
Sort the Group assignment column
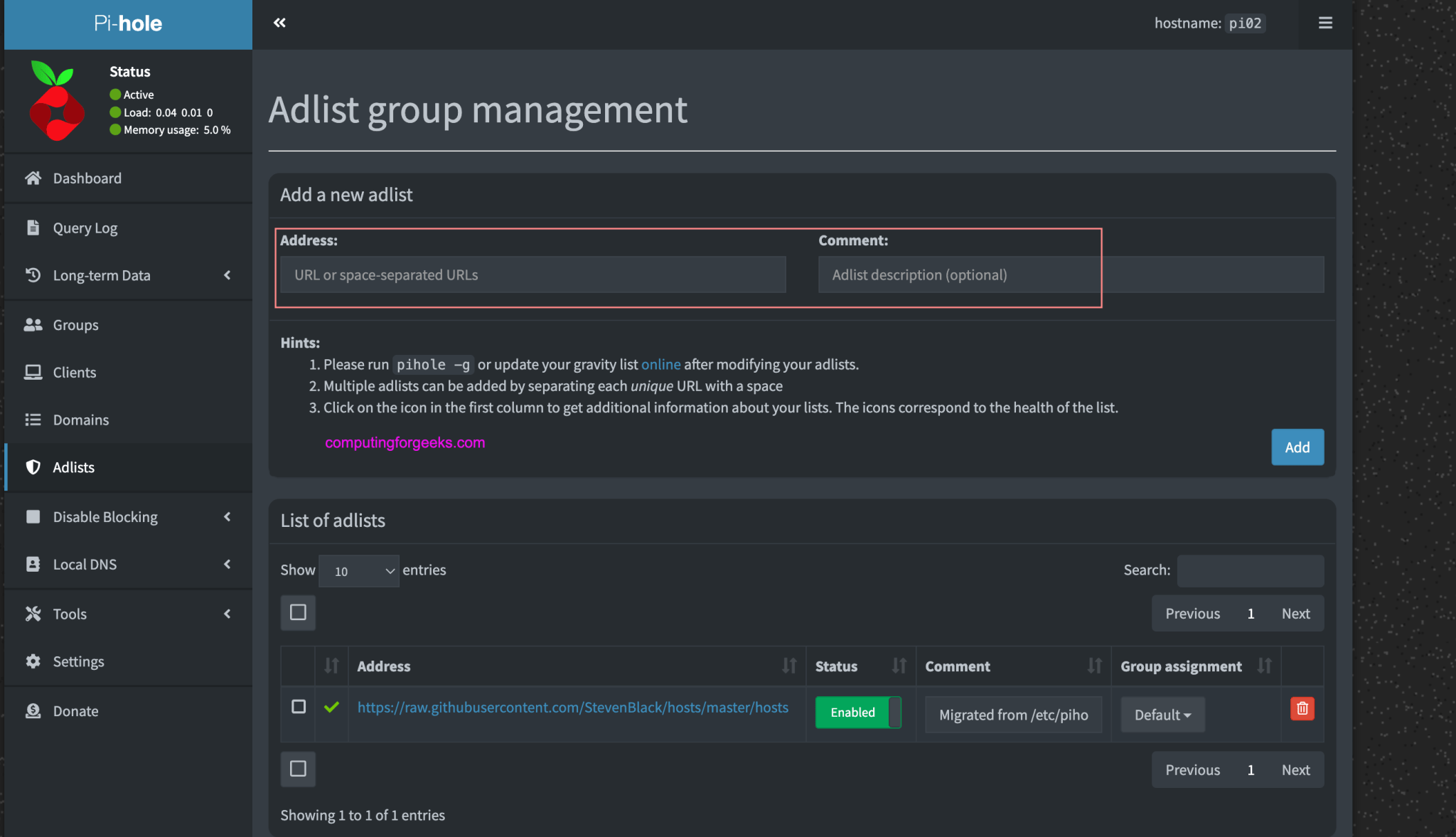click(1264, 666)
